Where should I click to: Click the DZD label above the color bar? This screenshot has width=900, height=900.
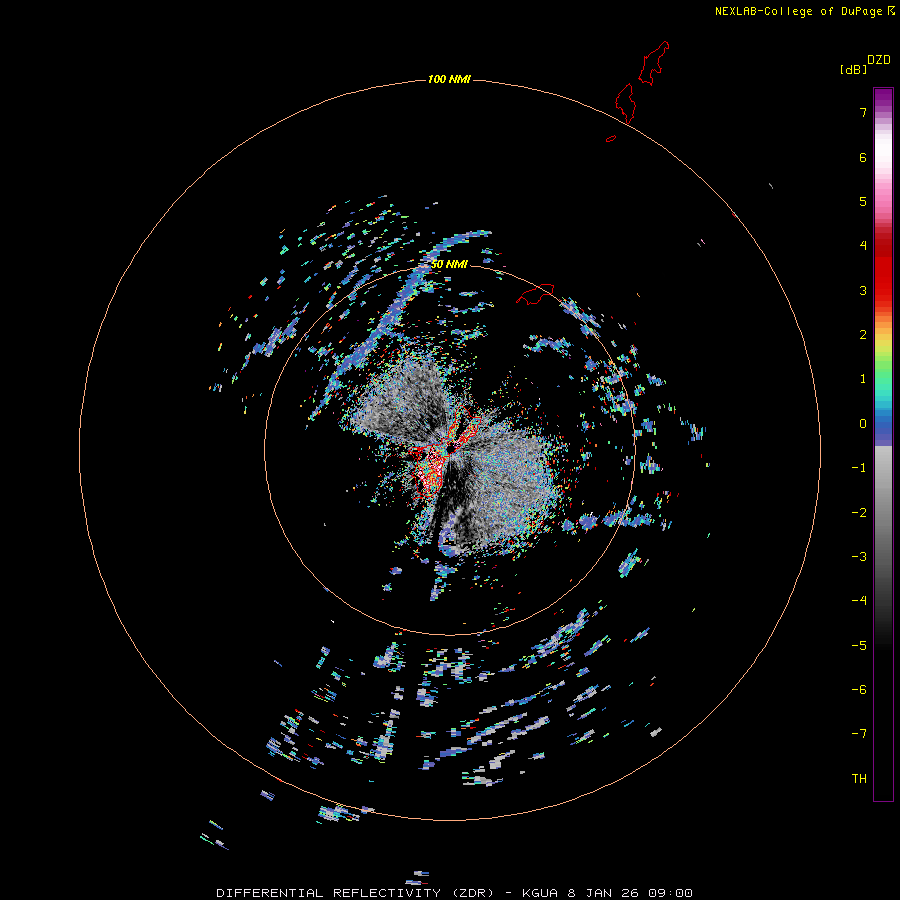[x=879, y=60]
